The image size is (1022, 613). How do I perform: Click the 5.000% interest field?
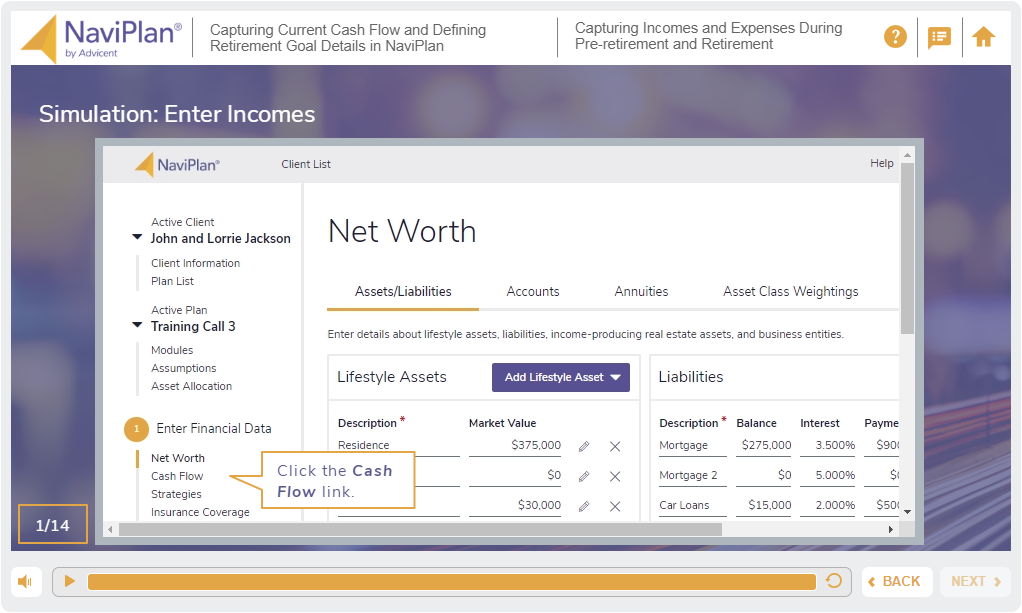tap(827, 475)
